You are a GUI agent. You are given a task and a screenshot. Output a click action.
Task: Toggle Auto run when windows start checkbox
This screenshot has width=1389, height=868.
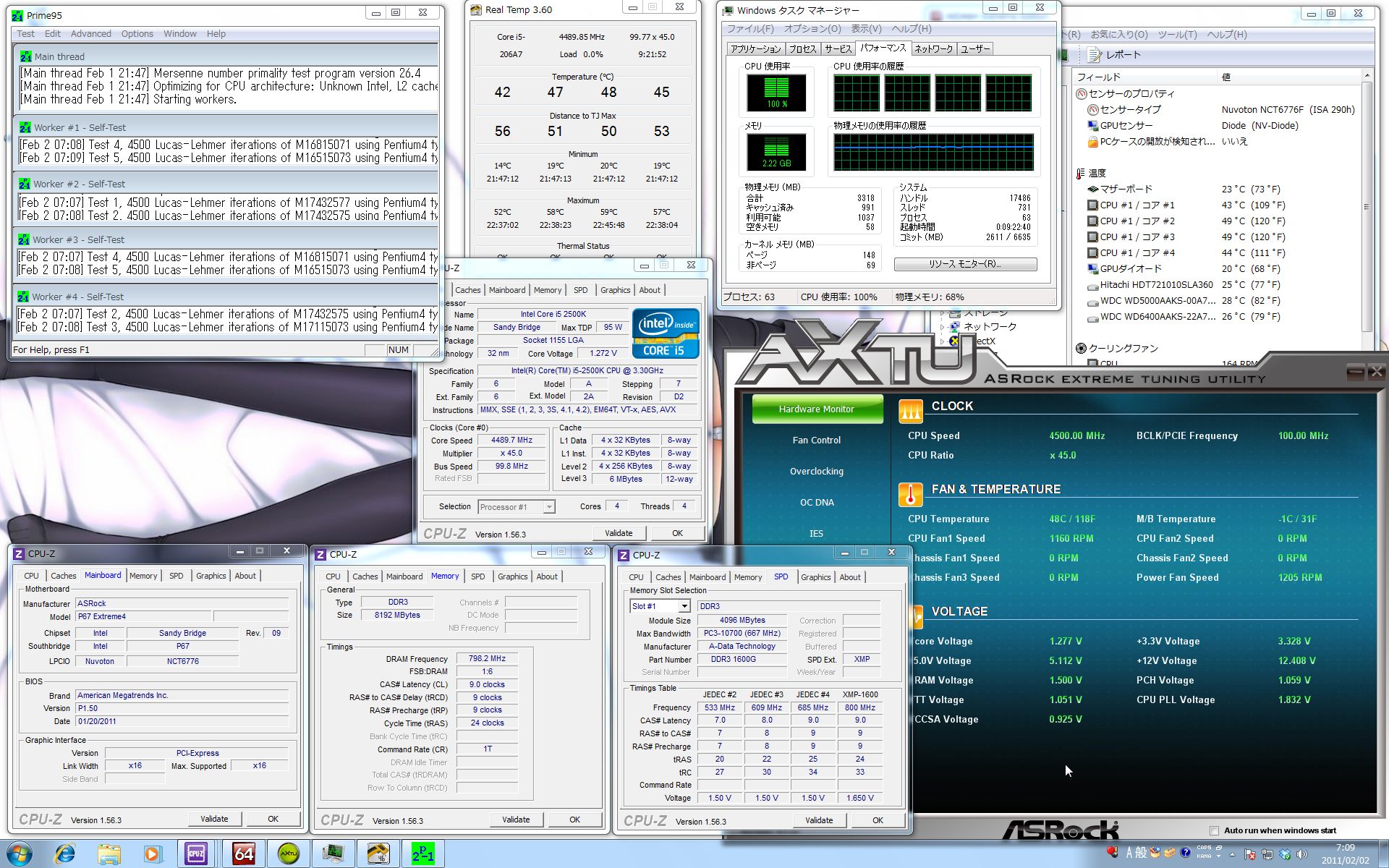coord(1214,830)
